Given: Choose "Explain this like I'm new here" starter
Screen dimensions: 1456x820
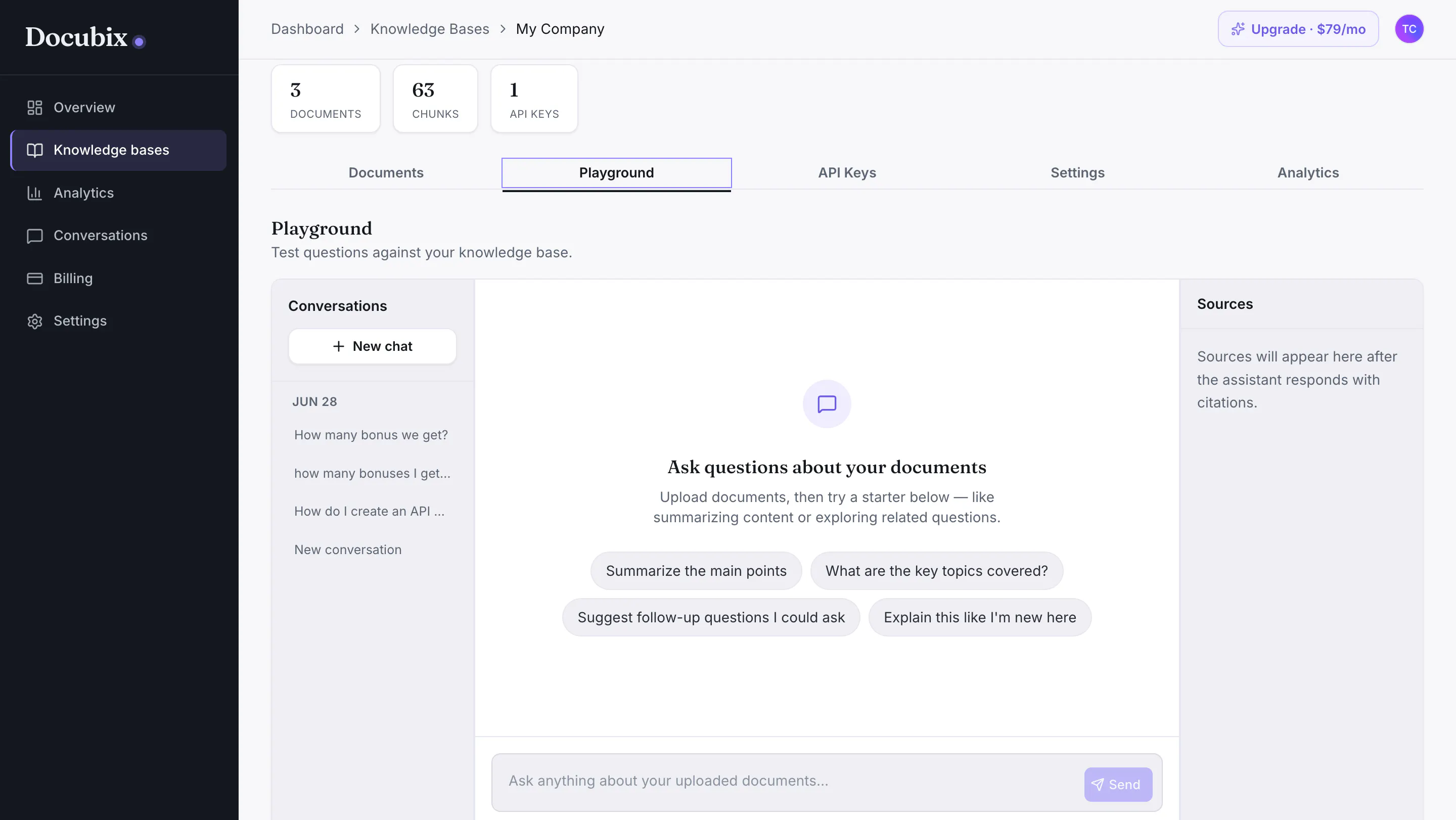Looking at the screenshot, I should point(980,618).
